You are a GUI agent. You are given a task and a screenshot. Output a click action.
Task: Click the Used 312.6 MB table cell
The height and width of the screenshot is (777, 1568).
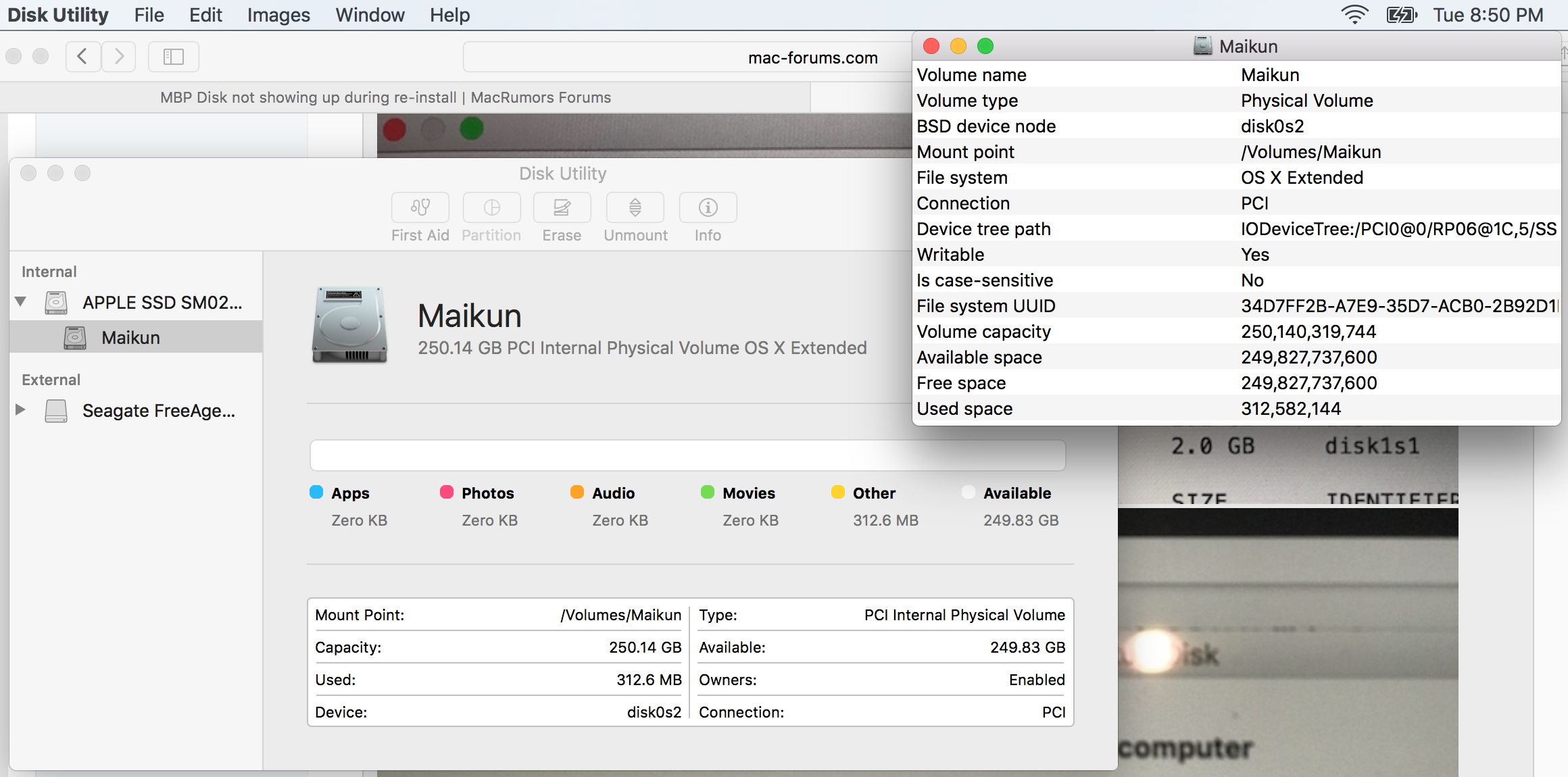coord(498,680)
